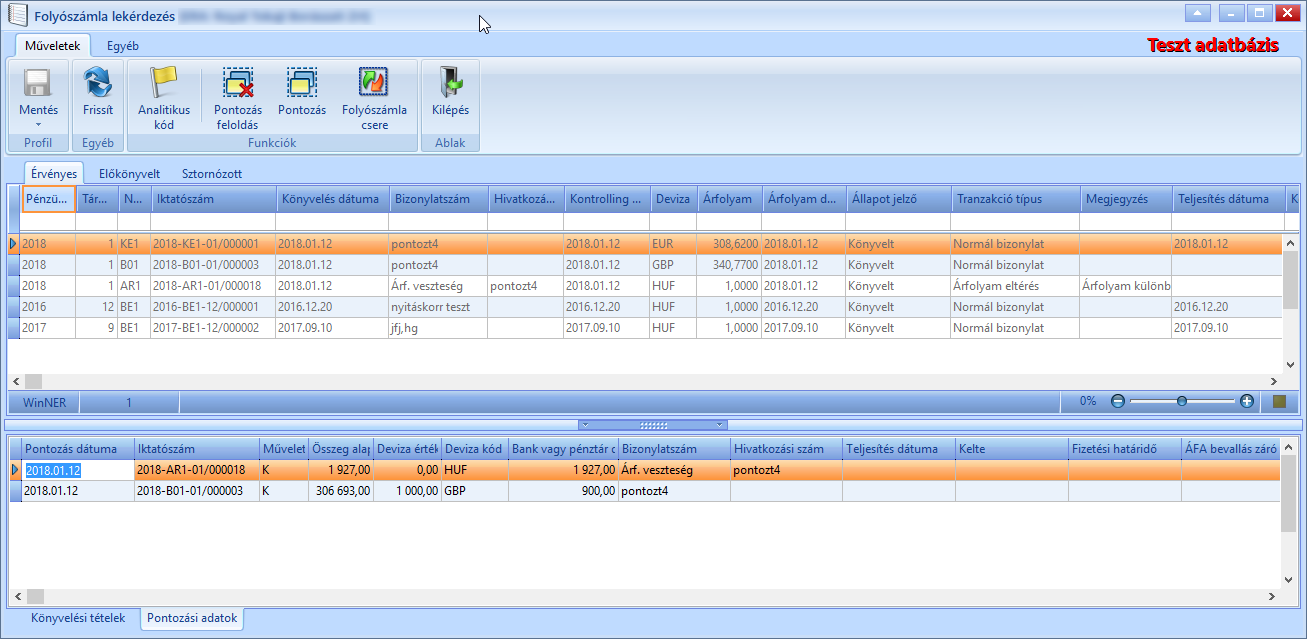Click the Mentés save icon
This screenshot has height=639, width=1307.
click(38, 82)
